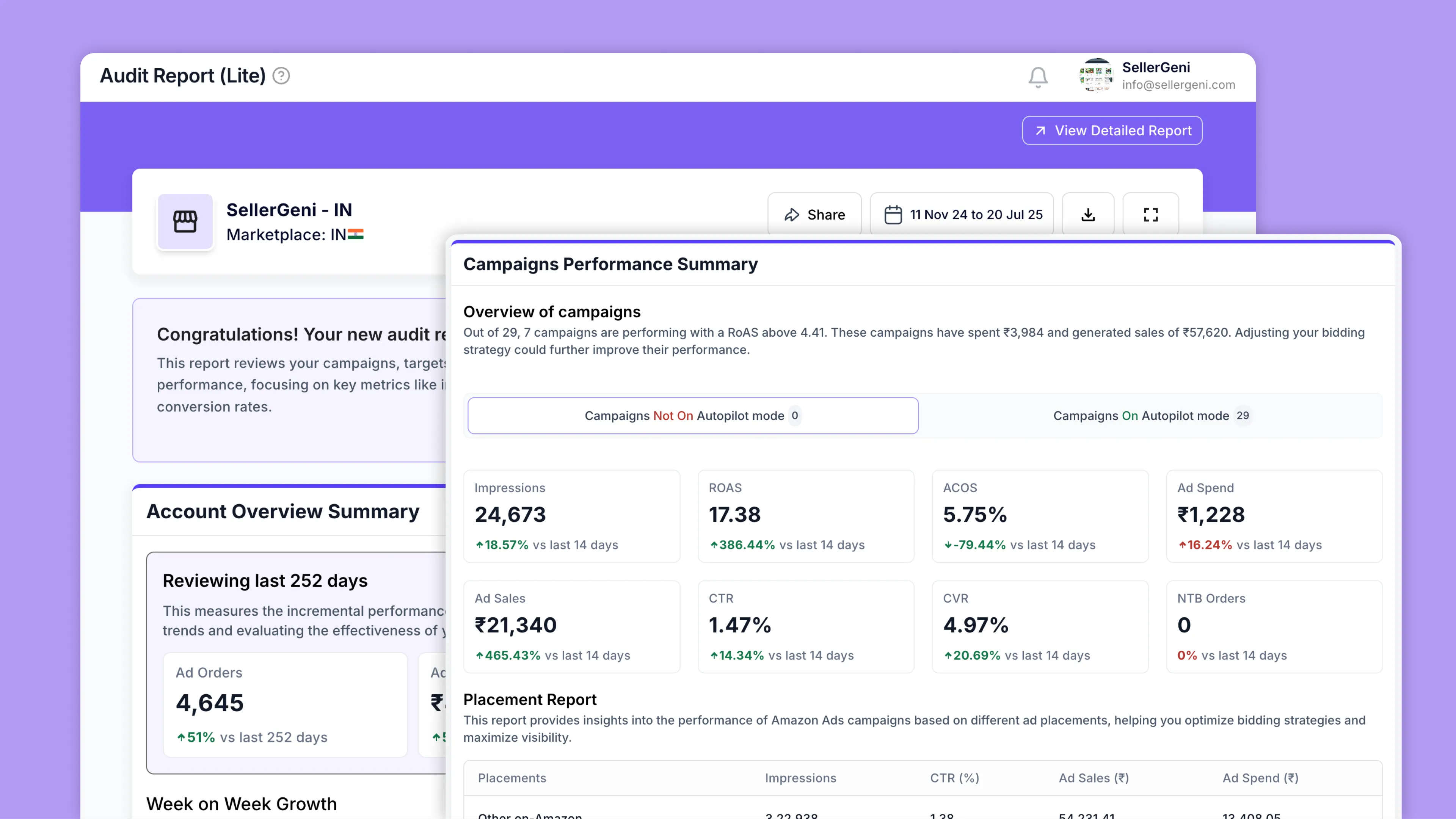Click the 14.34% CTR change indicator
The image size is (1456, 819).
pos(736,656)
